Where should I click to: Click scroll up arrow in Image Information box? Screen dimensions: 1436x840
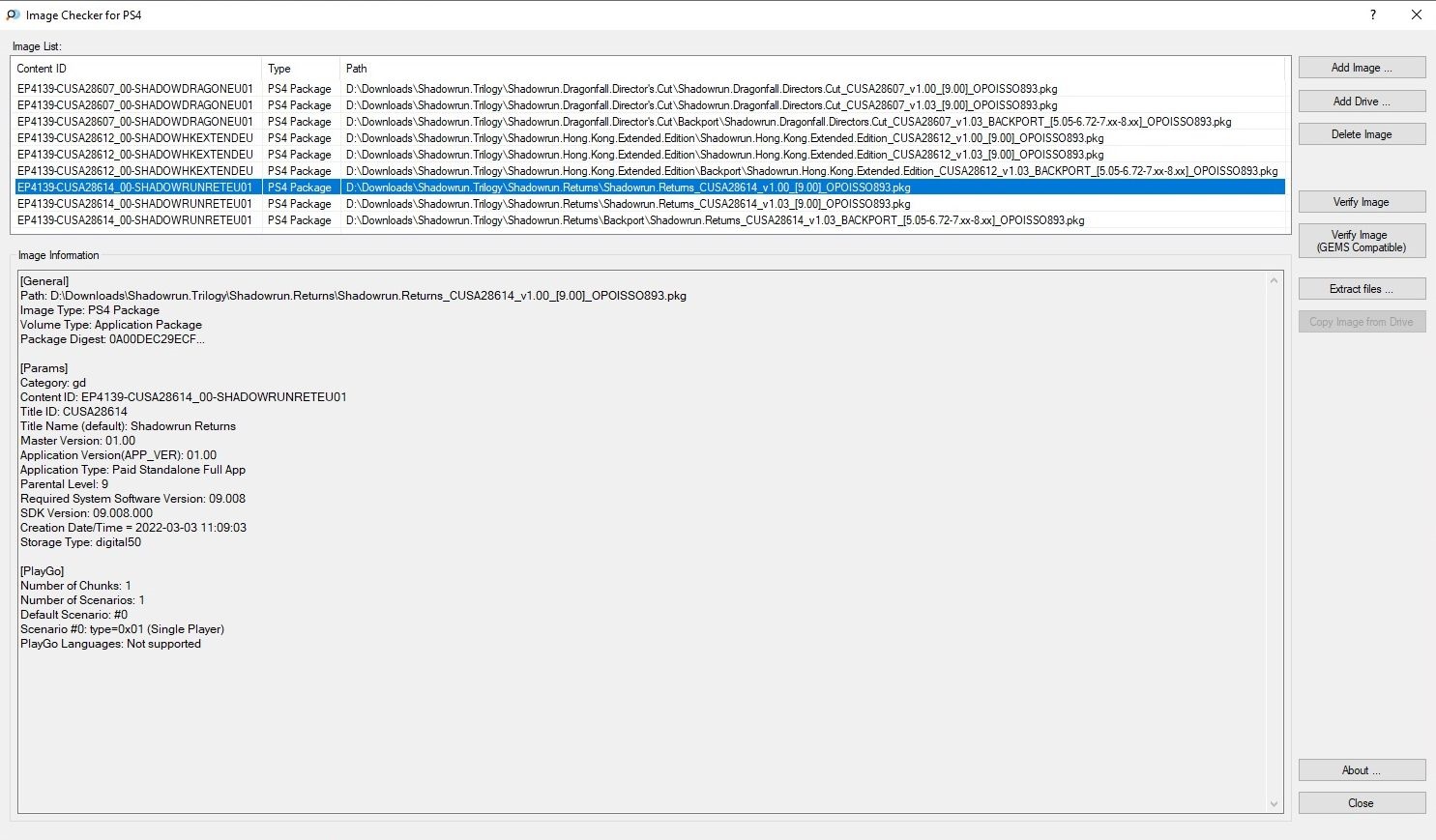pos(1274,281)
